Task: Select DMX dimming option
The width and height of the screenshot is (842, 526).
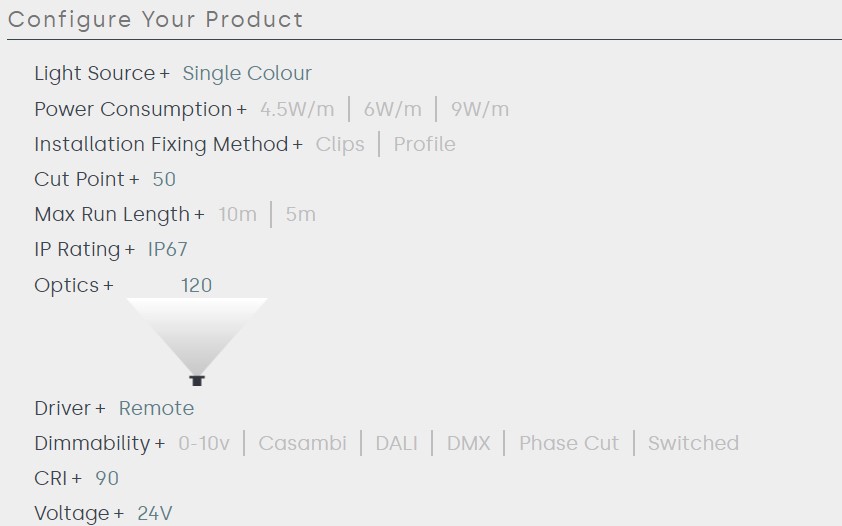Action: 468,443
